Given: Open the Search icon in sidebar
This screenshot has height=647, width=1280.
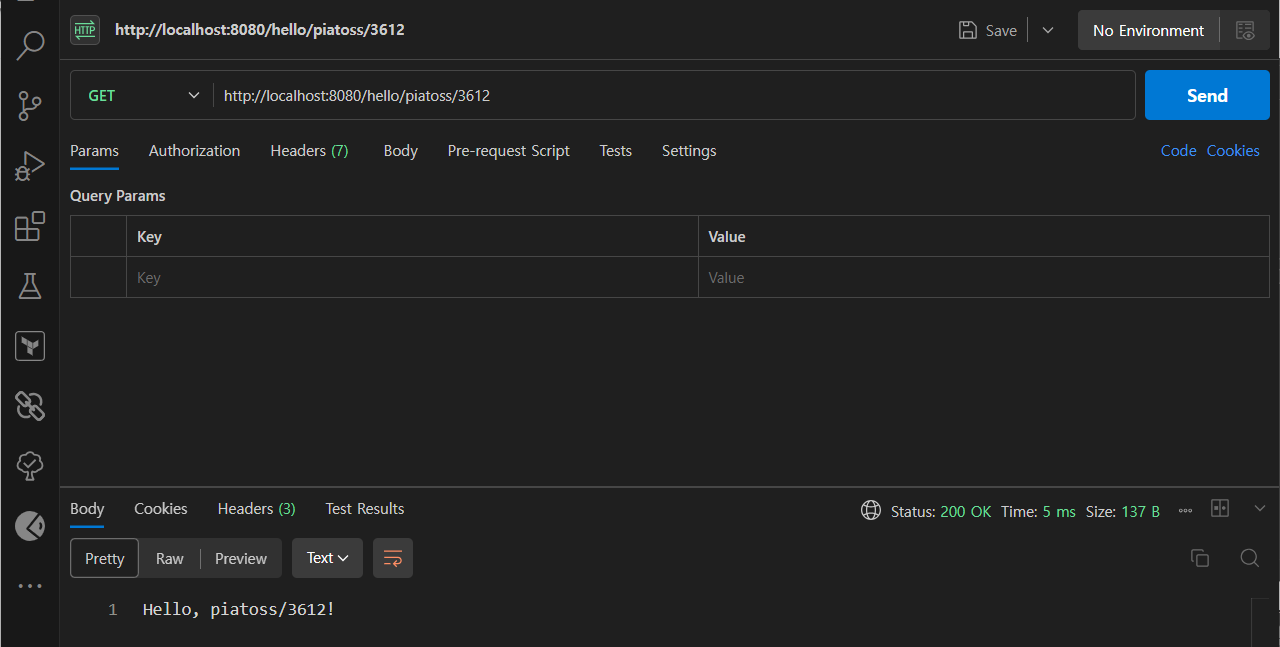Looking at the screenshot, I should pyautogui.click(x=30, y=45).
